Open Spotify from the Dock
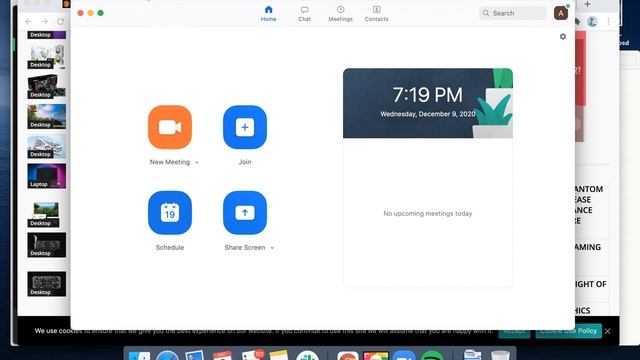The width and height of the screenshot is (640, 360). click(432, 355)
